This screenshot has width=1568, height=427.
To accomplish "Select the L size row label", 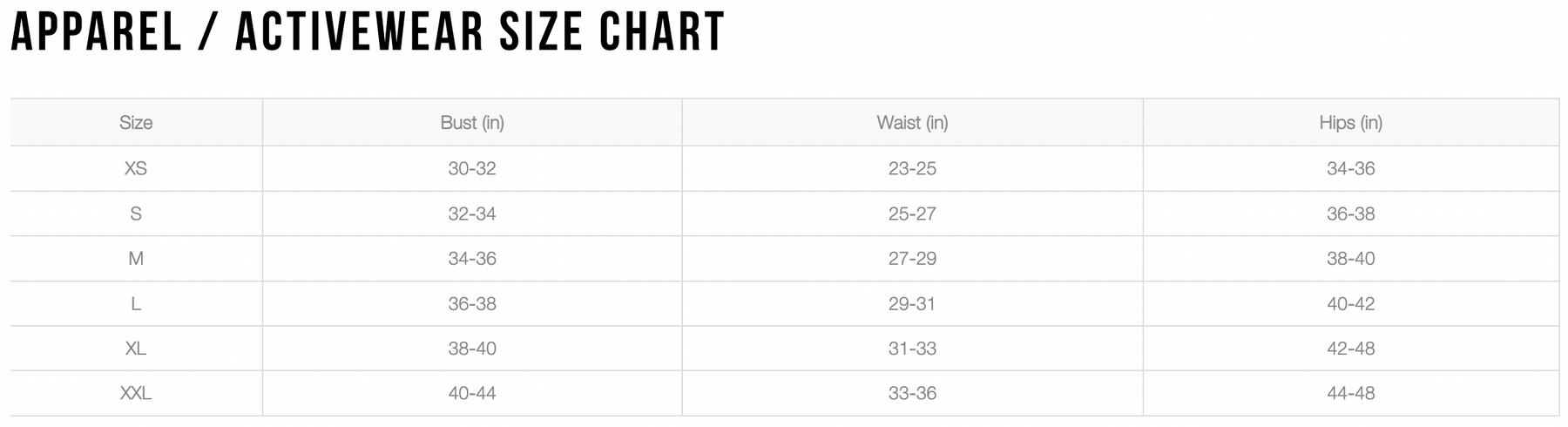I will [136, 304].
